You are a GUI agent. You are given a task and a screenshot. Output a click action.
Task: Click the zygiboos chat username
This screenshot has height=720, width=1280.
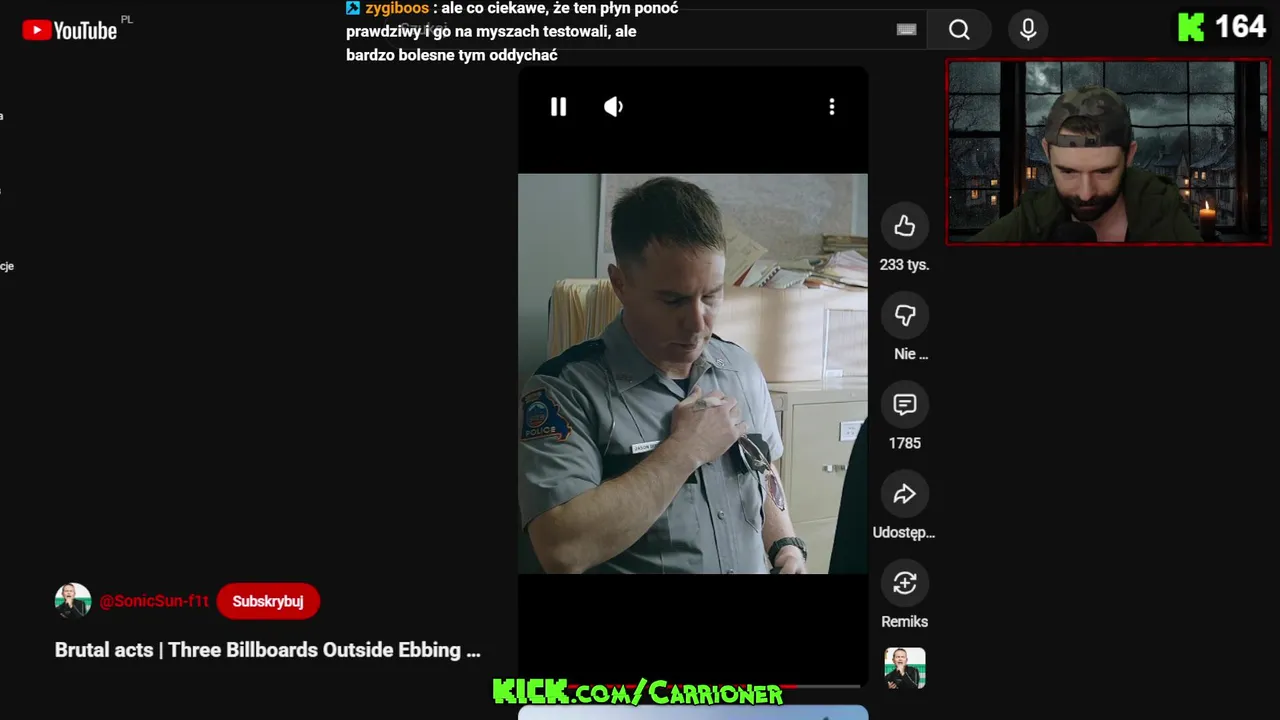pyautogui.click(x=397, y=8)
